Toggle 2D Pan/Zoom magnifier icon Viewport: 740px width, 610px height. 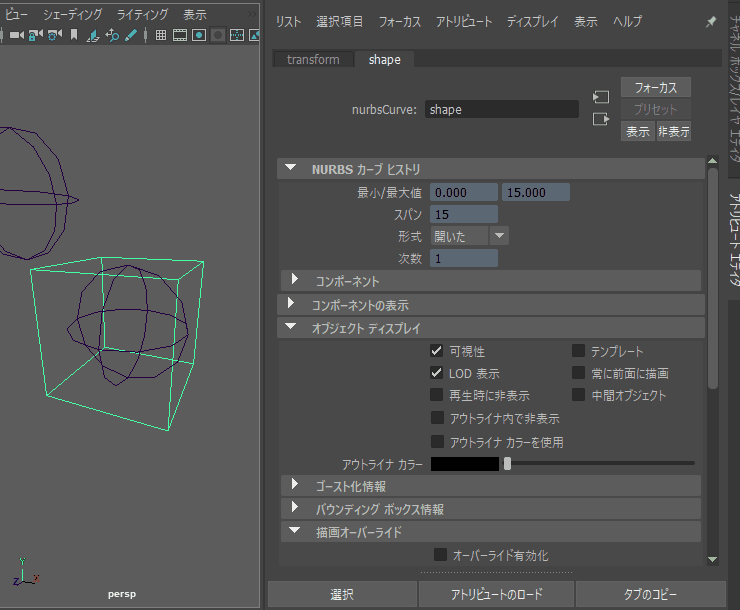pyautogui.click(x=112, y=35)
